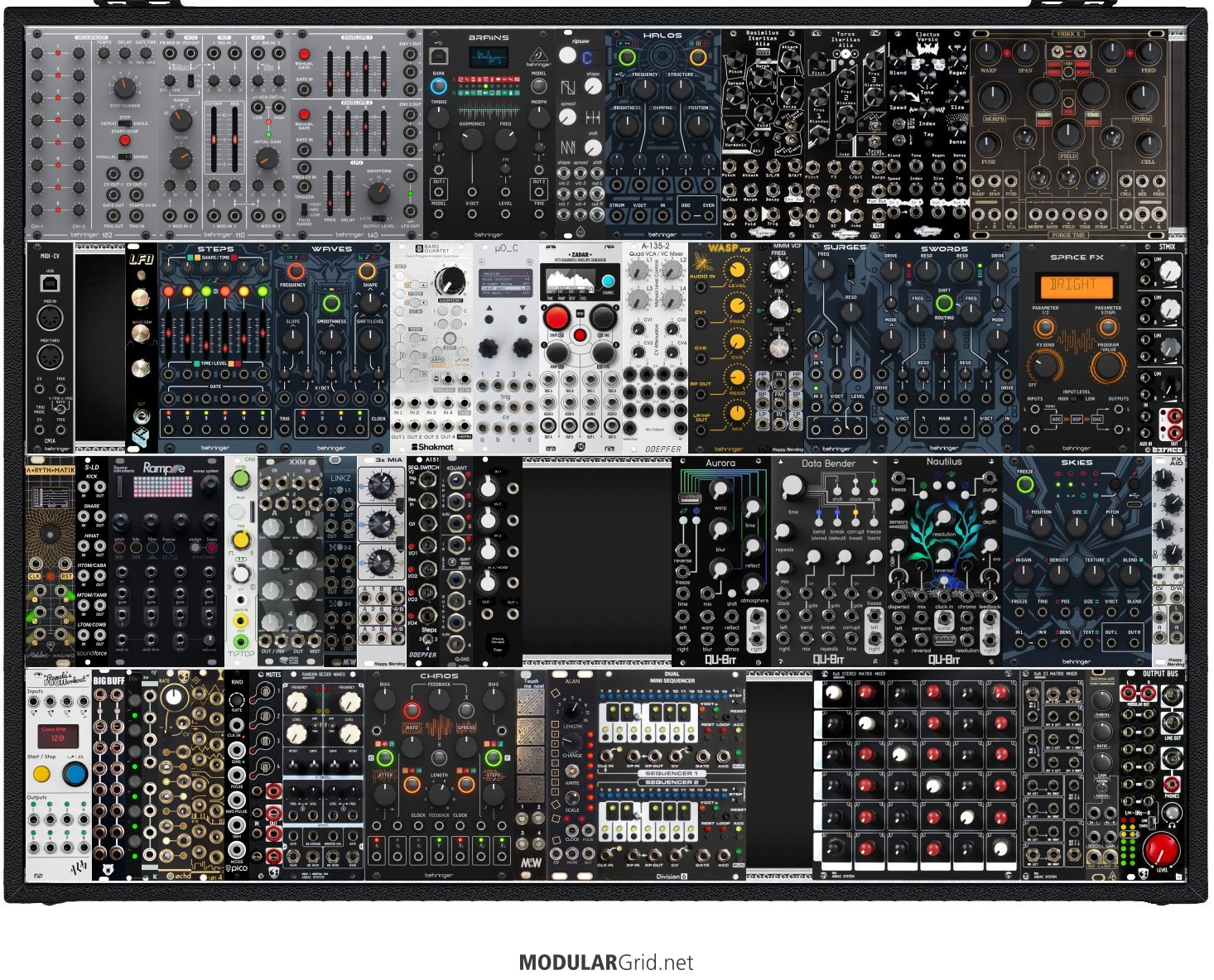Click the waveform display on the Brains module
This screenshot has height=980, width=1214.
[x=489, y=57]
